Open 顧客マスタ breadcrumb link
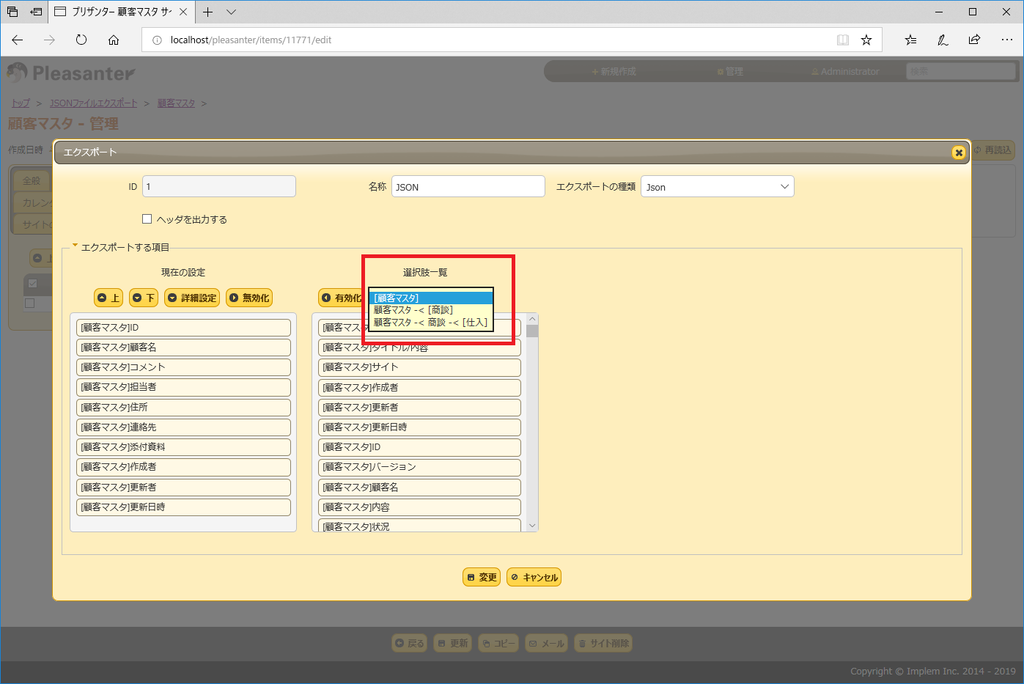Viewport: 1024px width, 684px height. pyautogui.click(x=176, y=103)
